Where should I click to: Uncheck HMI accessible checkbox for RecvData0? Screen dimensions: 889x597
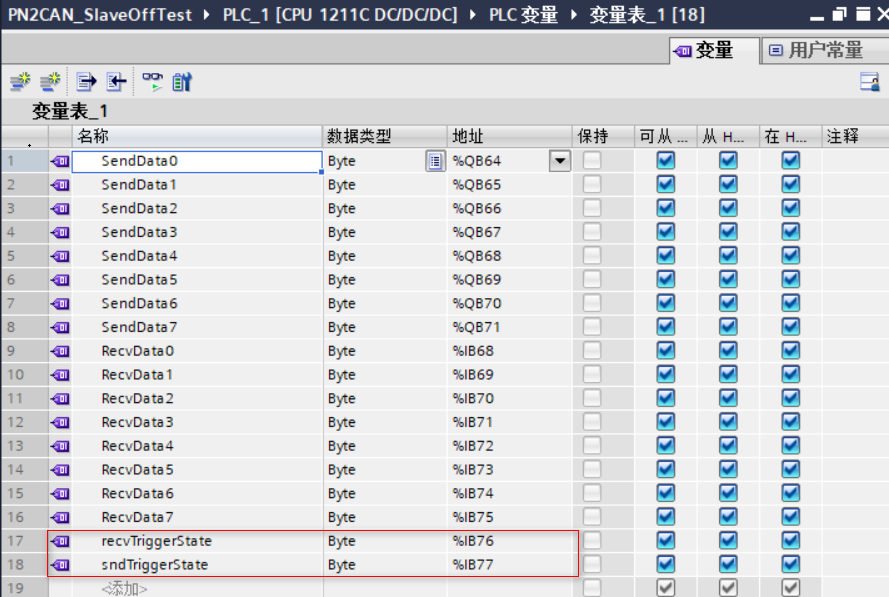pyautogui.click(x=665, y=351)
